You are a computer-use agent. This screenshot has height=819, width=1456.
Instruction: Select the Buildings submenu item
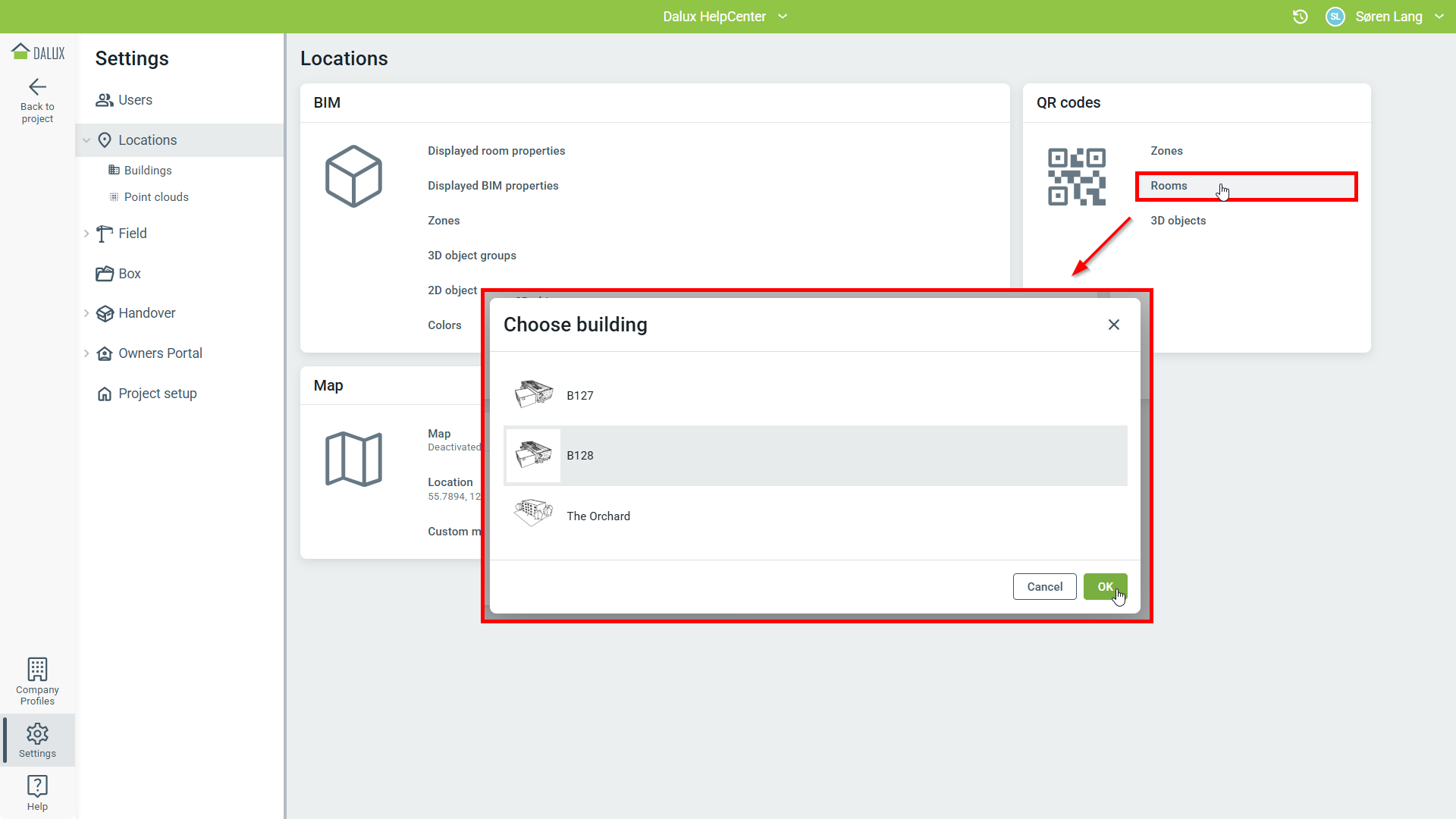(148, 171)
